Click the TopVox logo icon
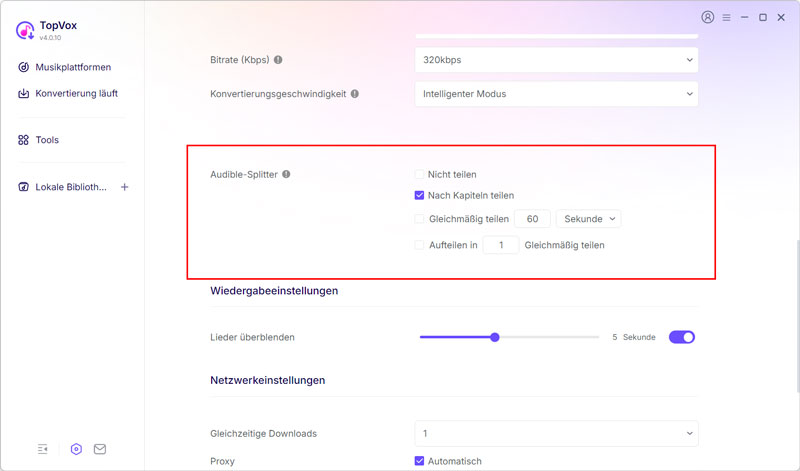The image size is (800, 471). [x=24, y=30]
